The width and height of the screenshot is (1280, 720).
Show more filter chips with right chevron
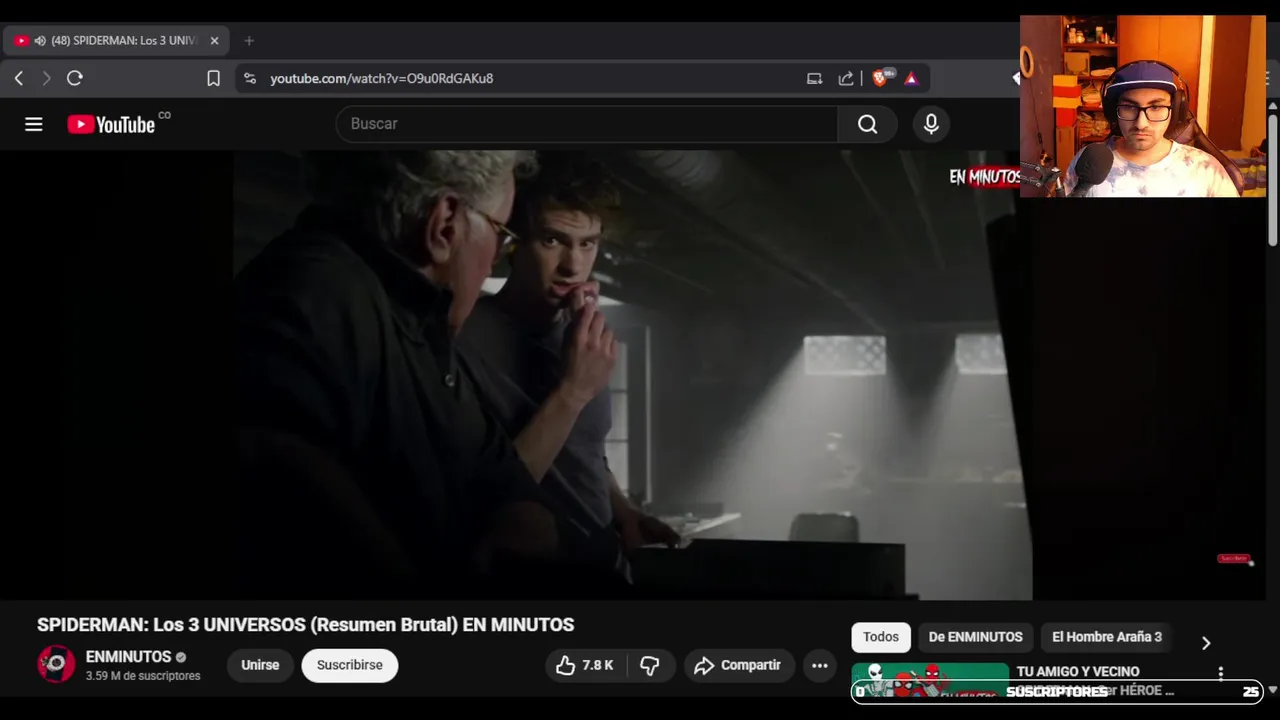point(1205,643)
